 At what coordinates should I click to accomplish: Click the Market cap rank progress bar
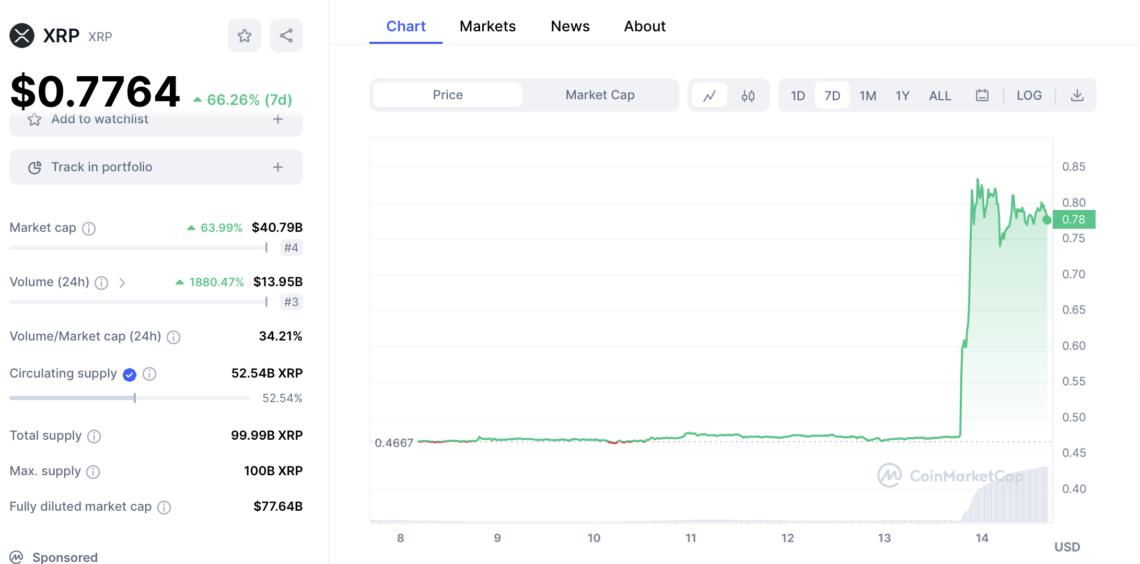[x=138, y=247]
